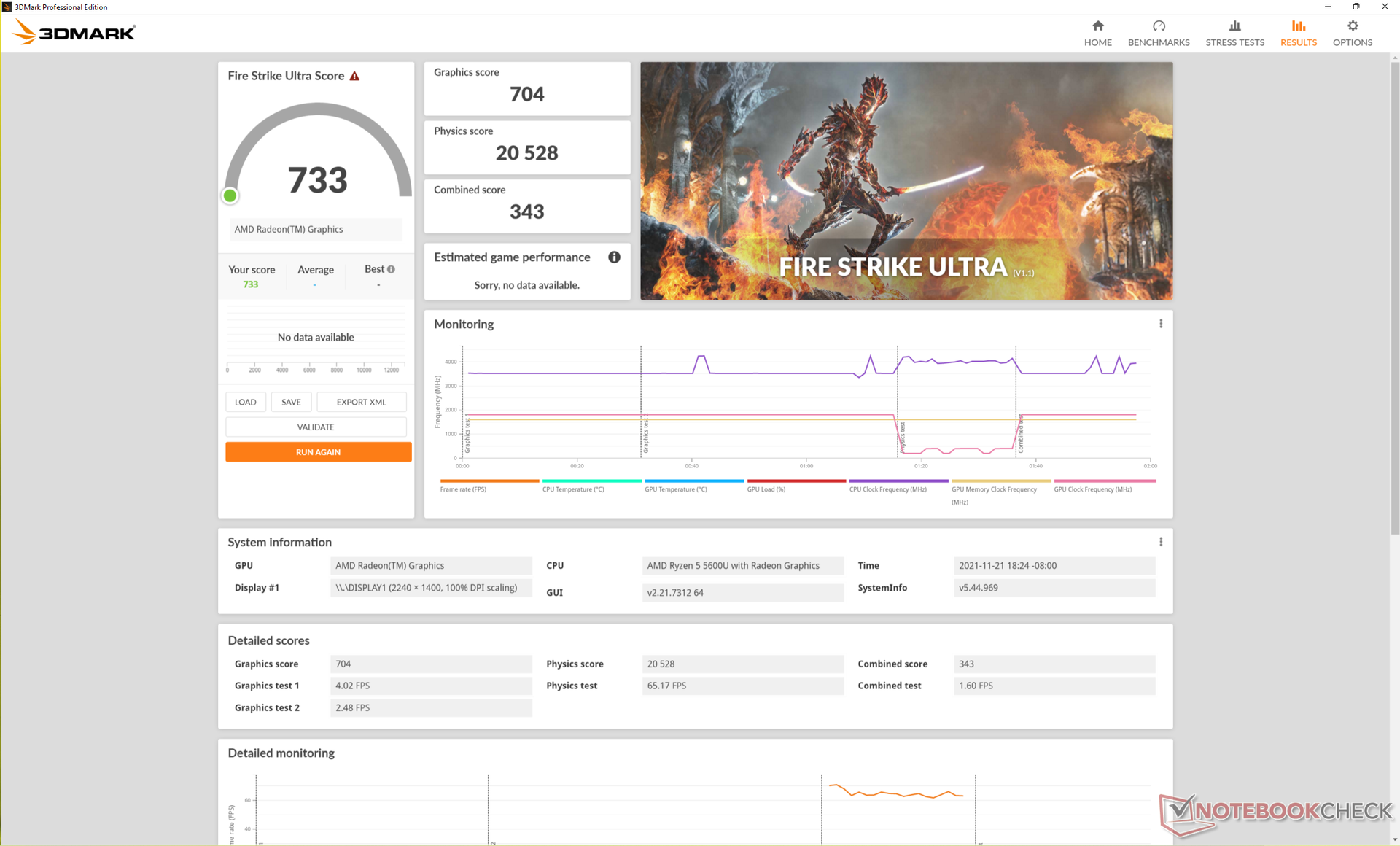Click the Validate button
This screenshot has height=846, width=1400.
[x=316, y=427]
